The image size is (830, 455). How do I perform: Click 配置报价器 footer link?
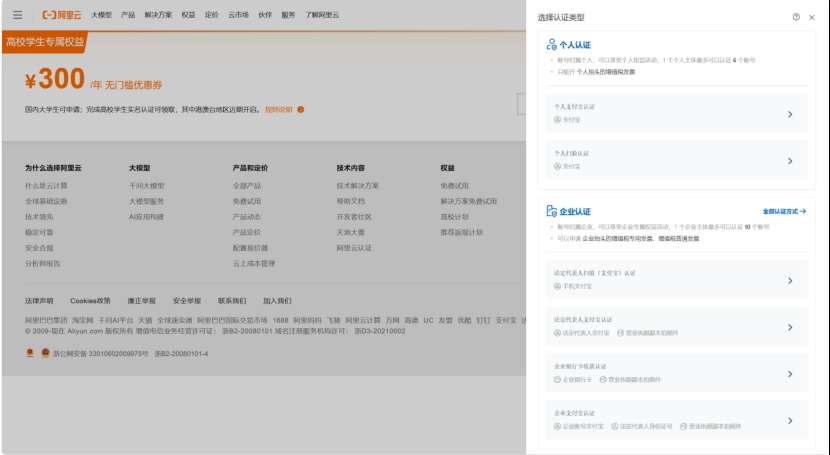click(x=250, y=248)
